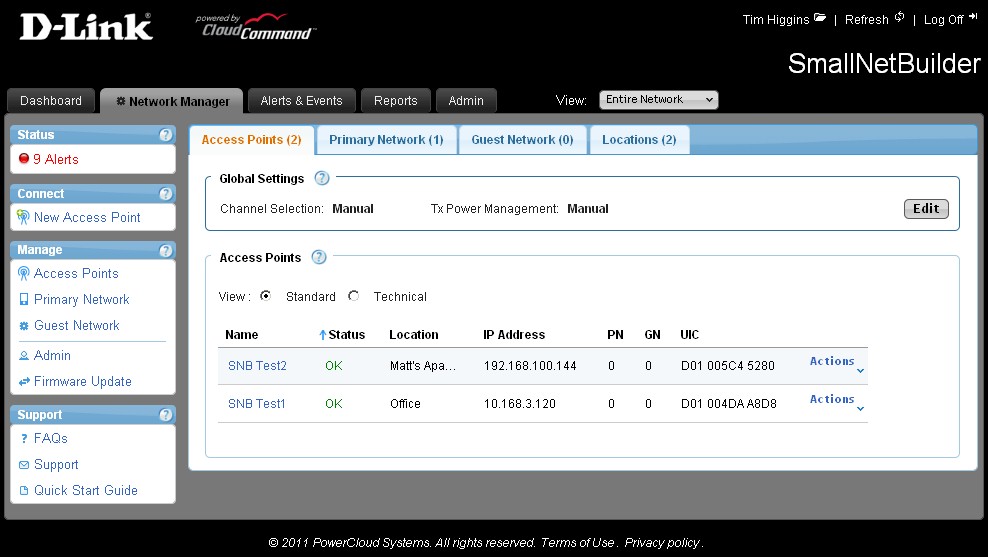The height and width of the screenshot is (557, 988).
Task: Open the top Admin tab
Action: point(466,101)
